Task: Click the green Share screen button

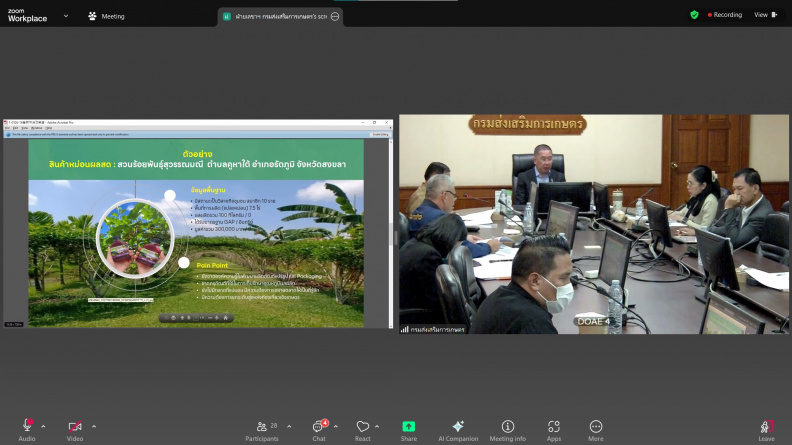Action: point(409,431)
